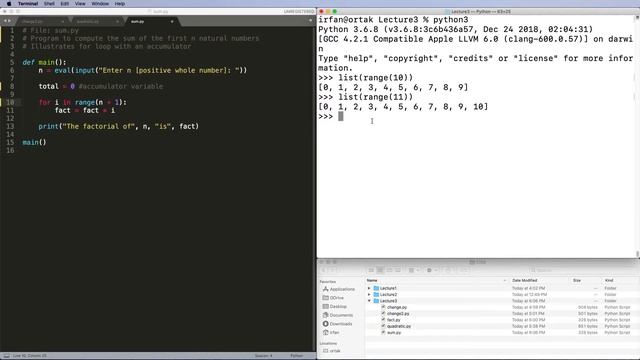Click the Python prompt line in Terminal
640x360 pixels.
331,117
